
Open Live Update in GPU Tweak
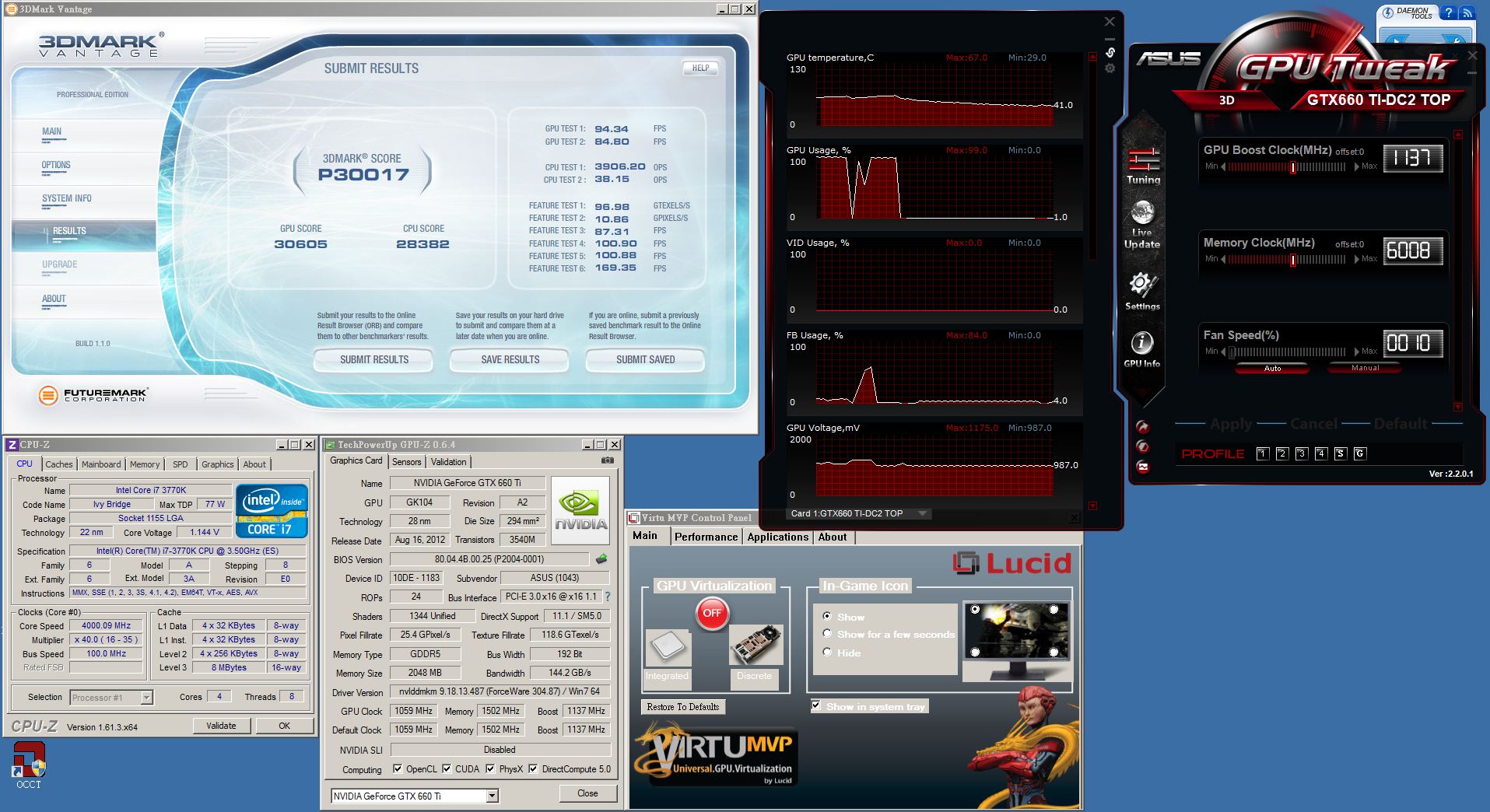pos(1142,225)
